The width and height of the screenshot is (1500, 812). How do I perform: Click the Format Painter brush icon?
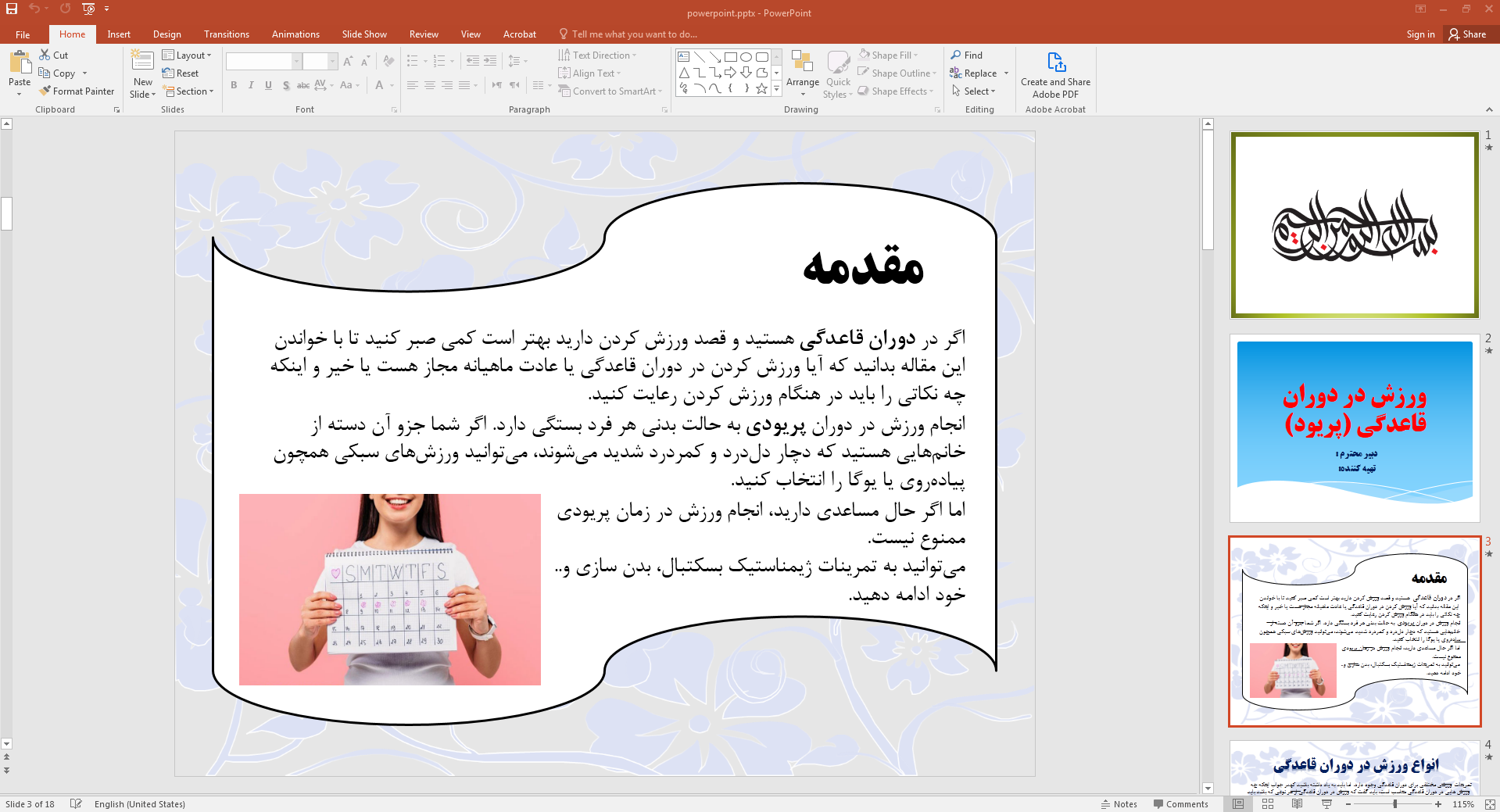click(45, 91)
